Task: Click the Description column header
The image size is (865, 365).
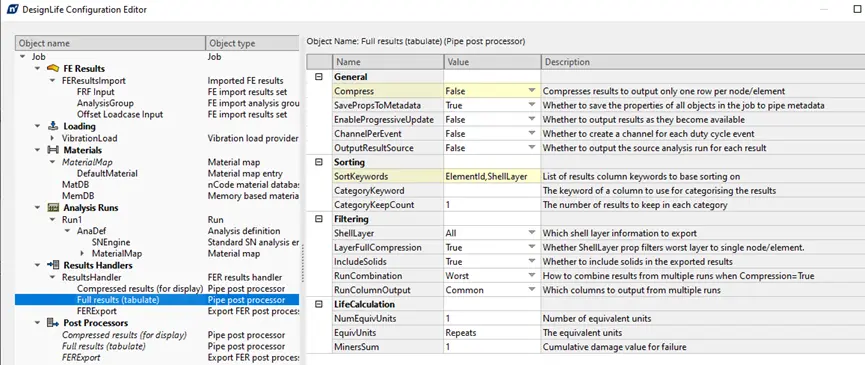Action: (x=703, y=62)
